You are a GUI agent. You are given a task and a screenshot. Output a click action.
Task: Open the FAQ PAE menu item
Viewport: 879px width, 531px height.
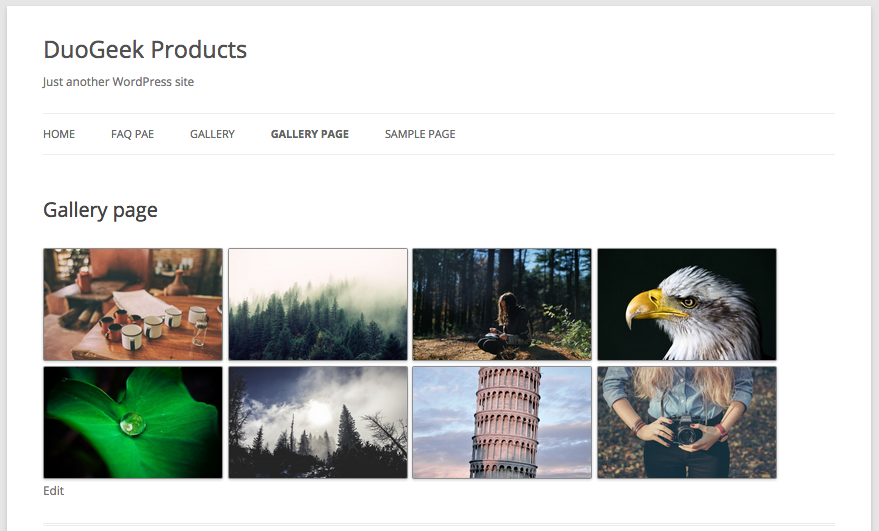(x=132, y=134)
